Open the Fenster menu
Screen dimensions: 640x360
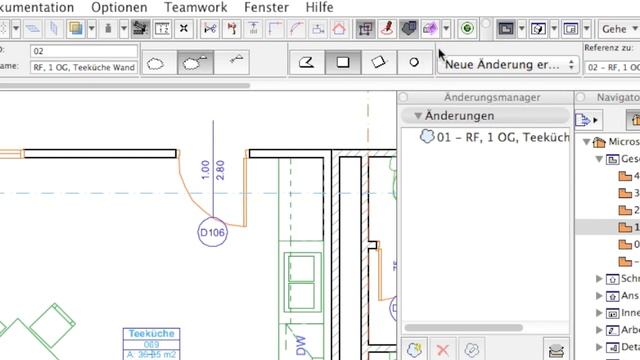tap(266, 7)
